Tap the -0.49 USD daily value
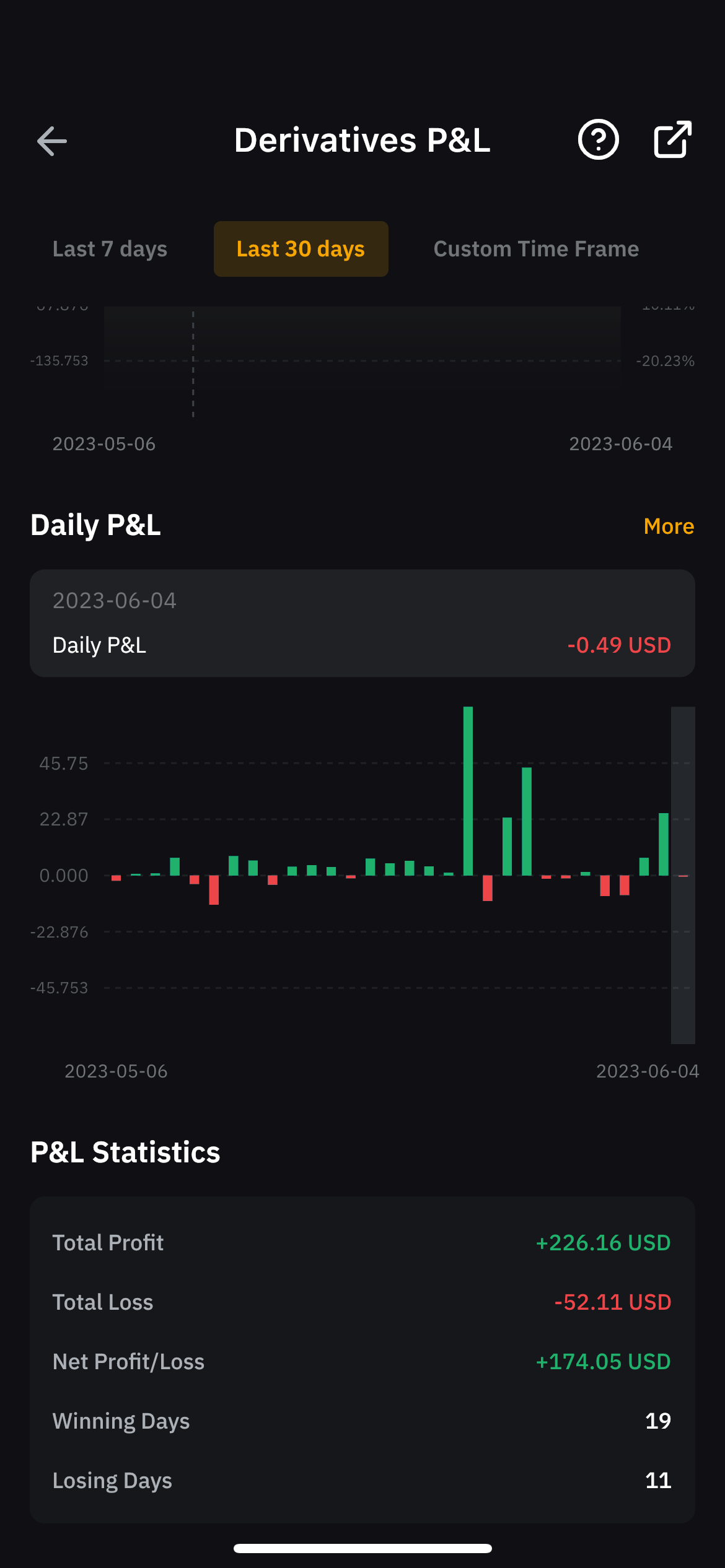 click(x=618, y=645)
